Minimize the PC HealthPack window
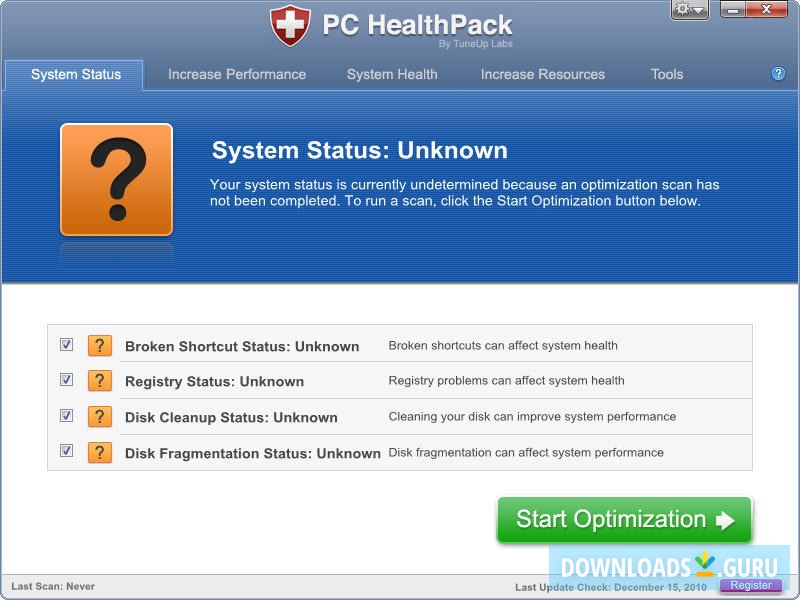The image size is (800, 600). [x=733, y=9]
